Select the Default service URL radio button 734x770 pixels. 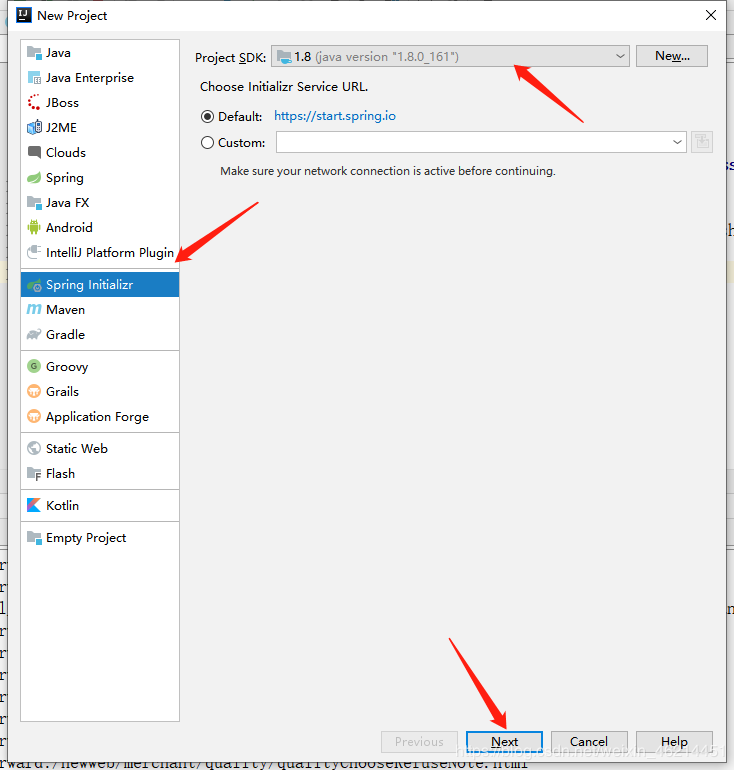click(x=207, y=116)
